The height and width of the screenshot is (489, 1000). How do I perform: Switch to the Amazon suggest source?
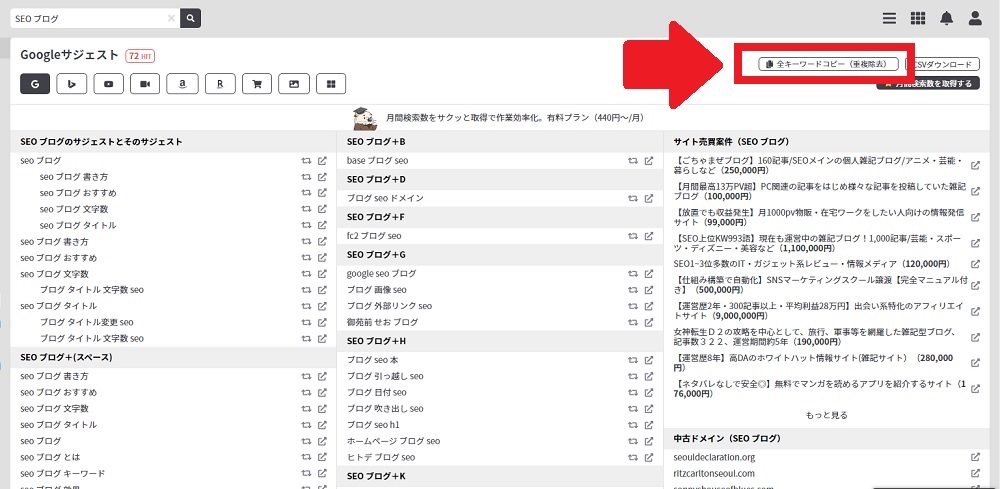click(182, 84)
